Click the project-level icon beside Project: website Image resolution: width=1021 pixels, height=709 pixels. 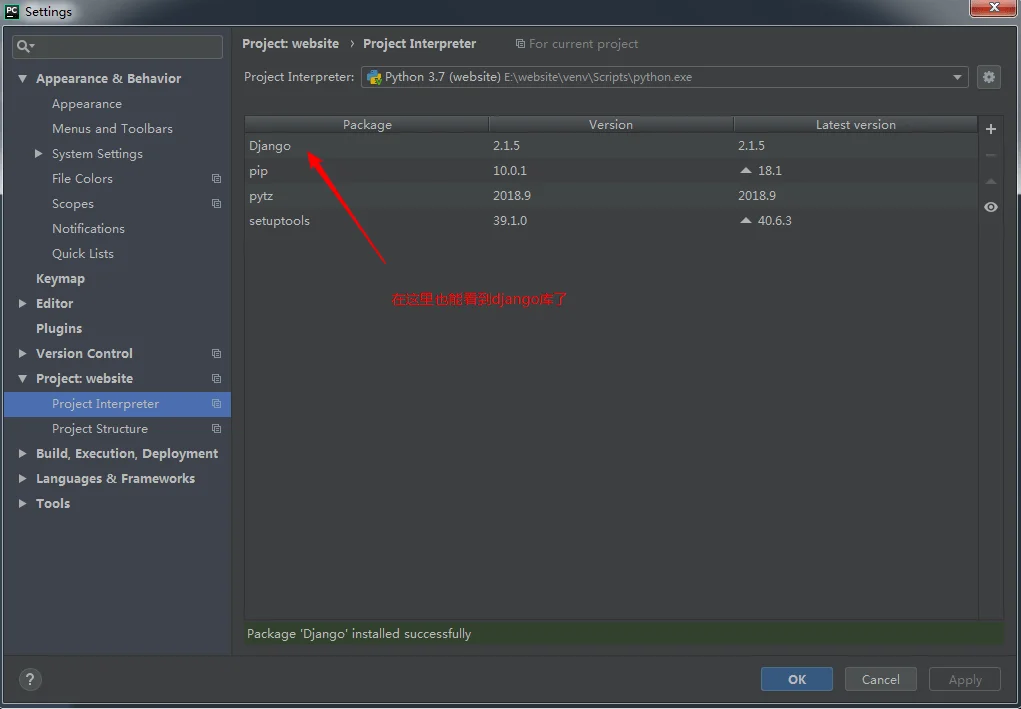pos(216,378)
